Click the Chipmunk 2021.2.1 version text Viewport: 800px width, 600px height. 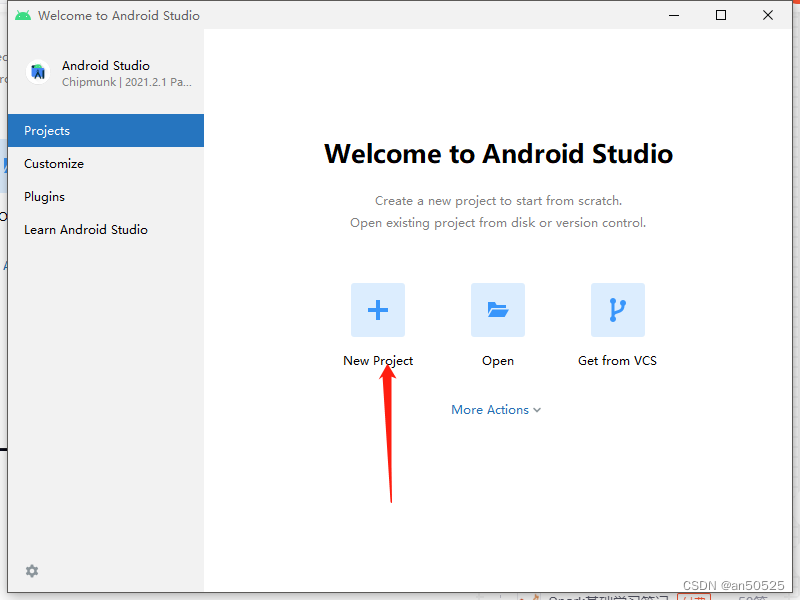[127, 82]
